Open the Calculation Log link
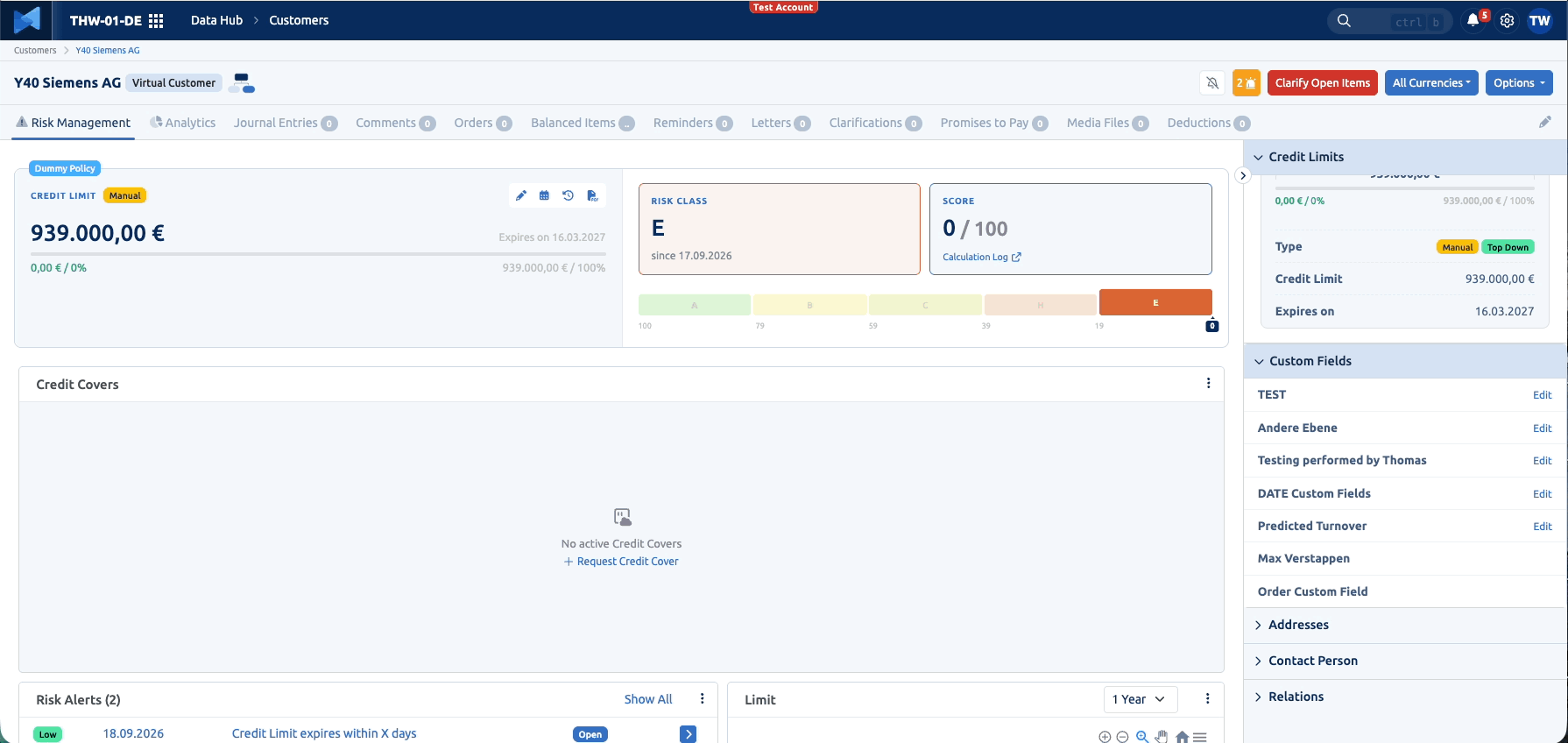 click(x=981, y=257)
